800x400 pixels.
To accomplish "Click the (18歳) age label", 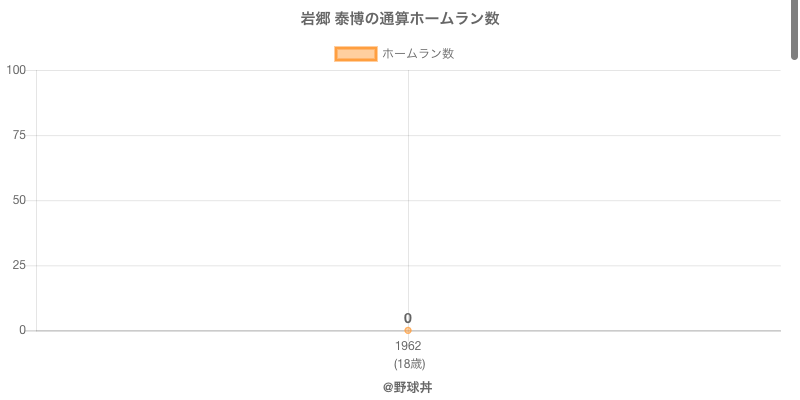I will pos(408,363).
